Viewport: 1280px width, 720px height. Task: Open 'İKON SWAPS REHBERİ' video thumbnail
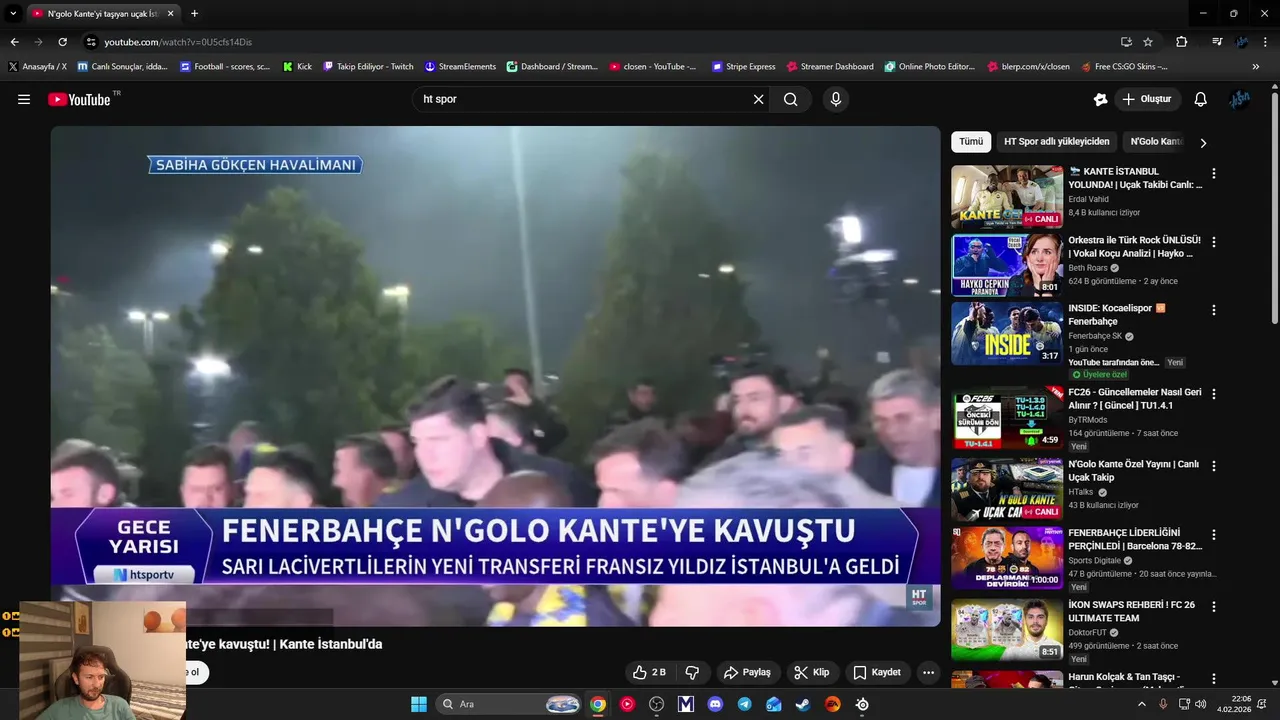click(x=1007, y=630)
